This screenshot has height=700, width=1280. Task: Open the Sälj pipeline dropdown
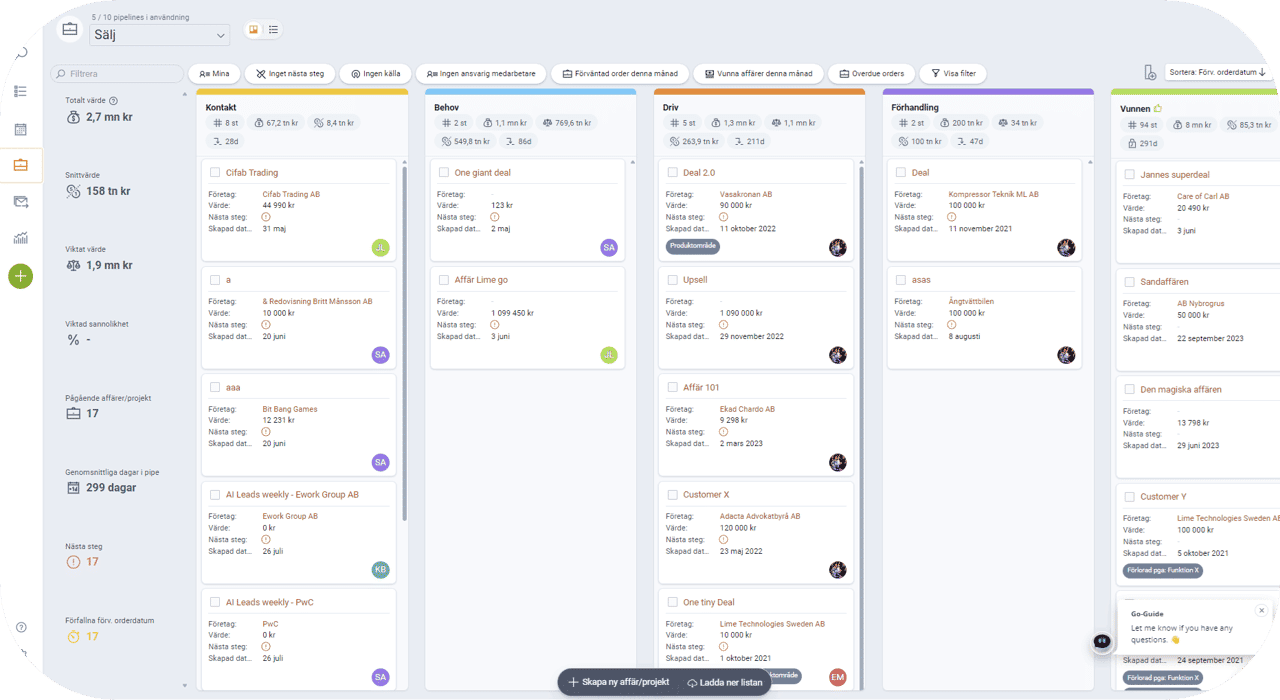click(x=160, y=35)
